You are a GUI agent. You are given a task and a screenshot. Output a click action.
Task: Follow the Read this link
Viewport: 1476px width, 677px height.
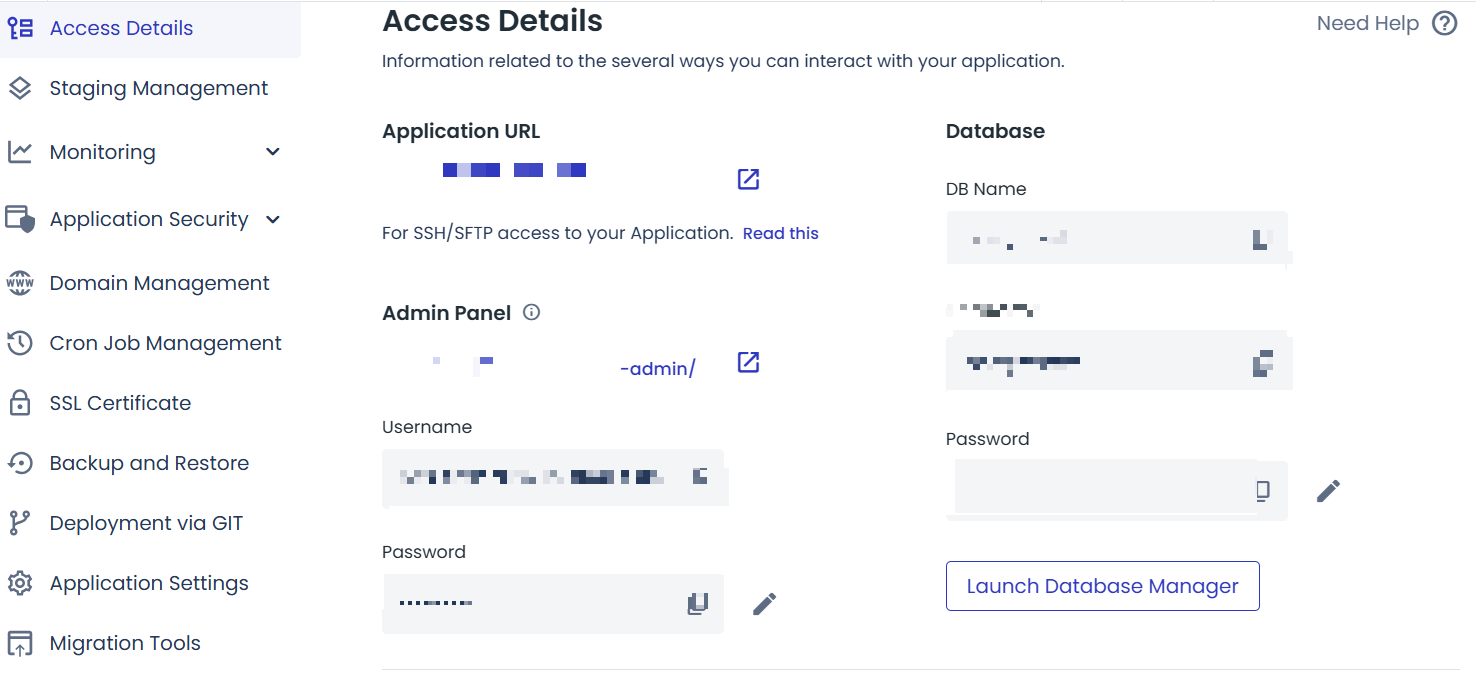coord(780,233)
